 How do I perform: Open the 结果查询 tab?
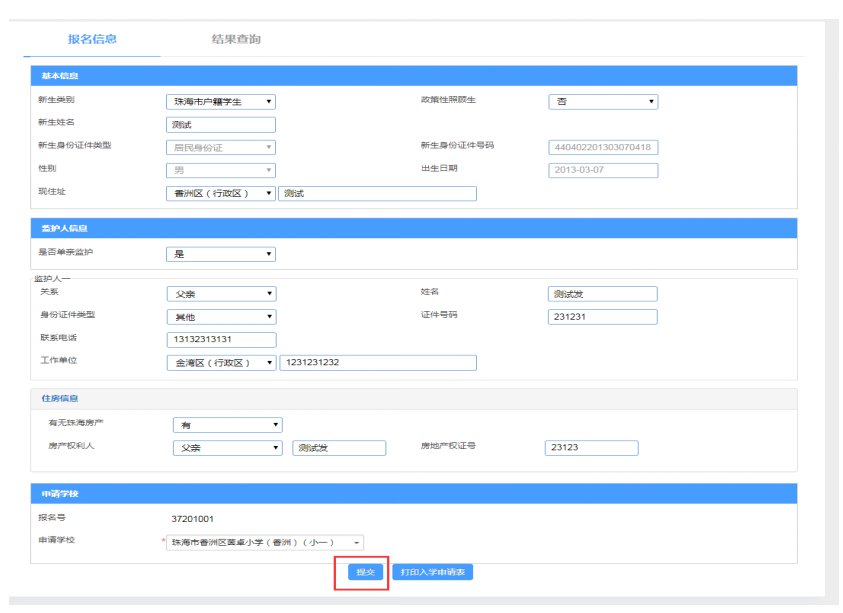pyautogui.click(x=236, y=39)
